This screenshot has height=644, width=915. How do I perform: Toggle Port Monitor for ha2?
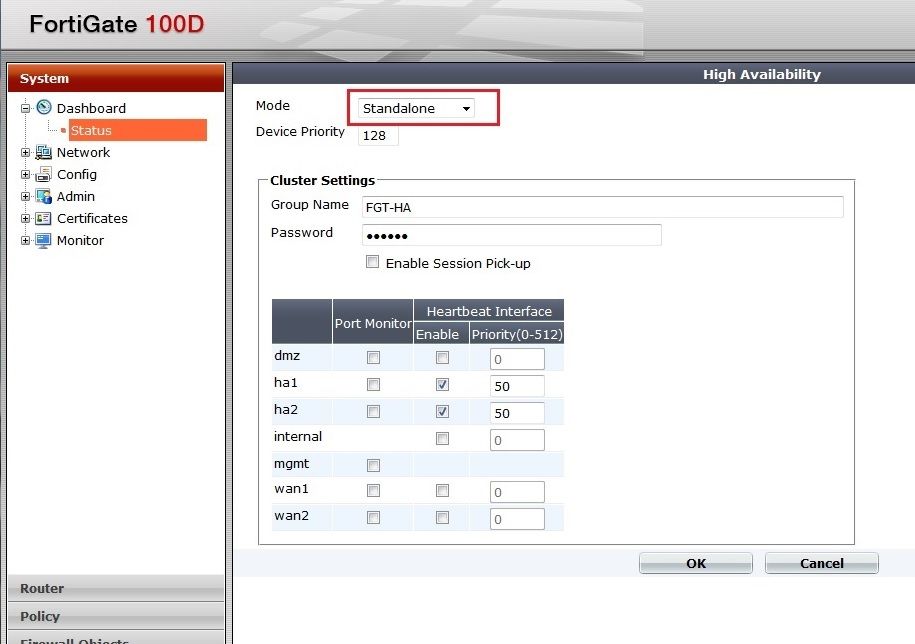click(373, 411)
